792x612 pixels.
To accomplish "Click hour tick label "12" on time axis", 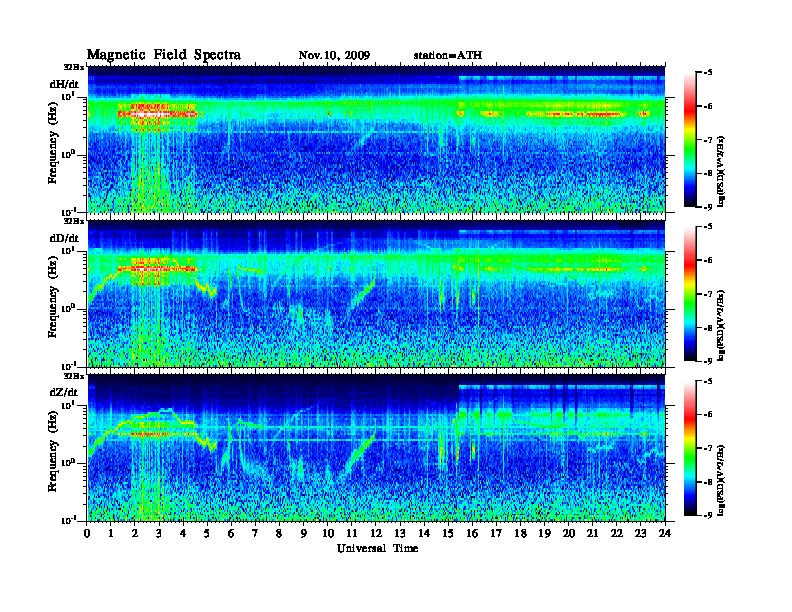I will (x=376, y=533).
